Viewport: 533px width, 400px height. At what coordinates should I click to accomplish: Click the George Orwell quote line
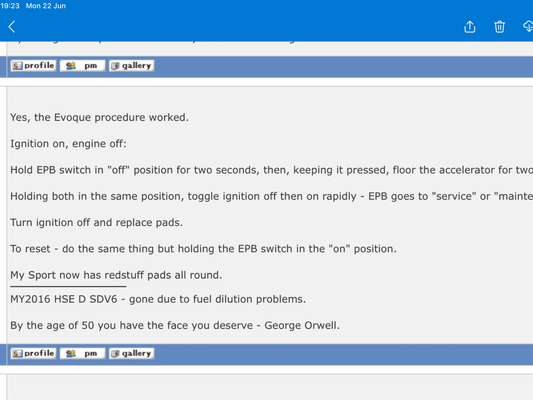pos(175,326)
